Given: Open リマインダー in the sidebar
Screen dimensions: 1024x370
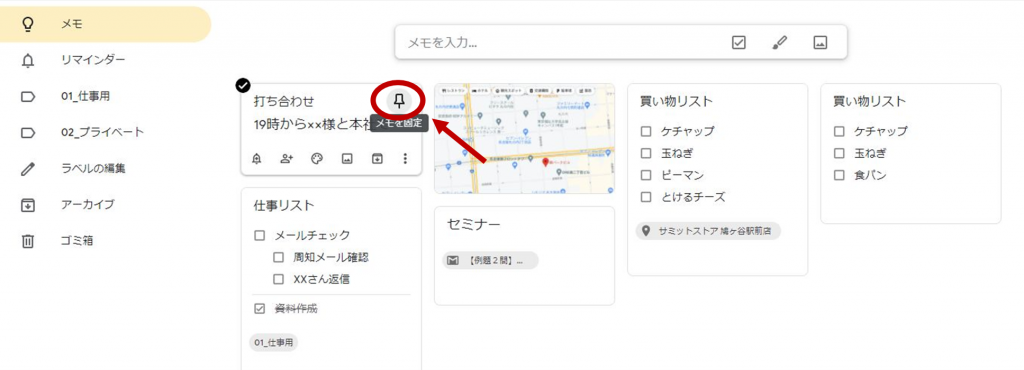Looking at the screenshot, I should [x=105, y=61].
